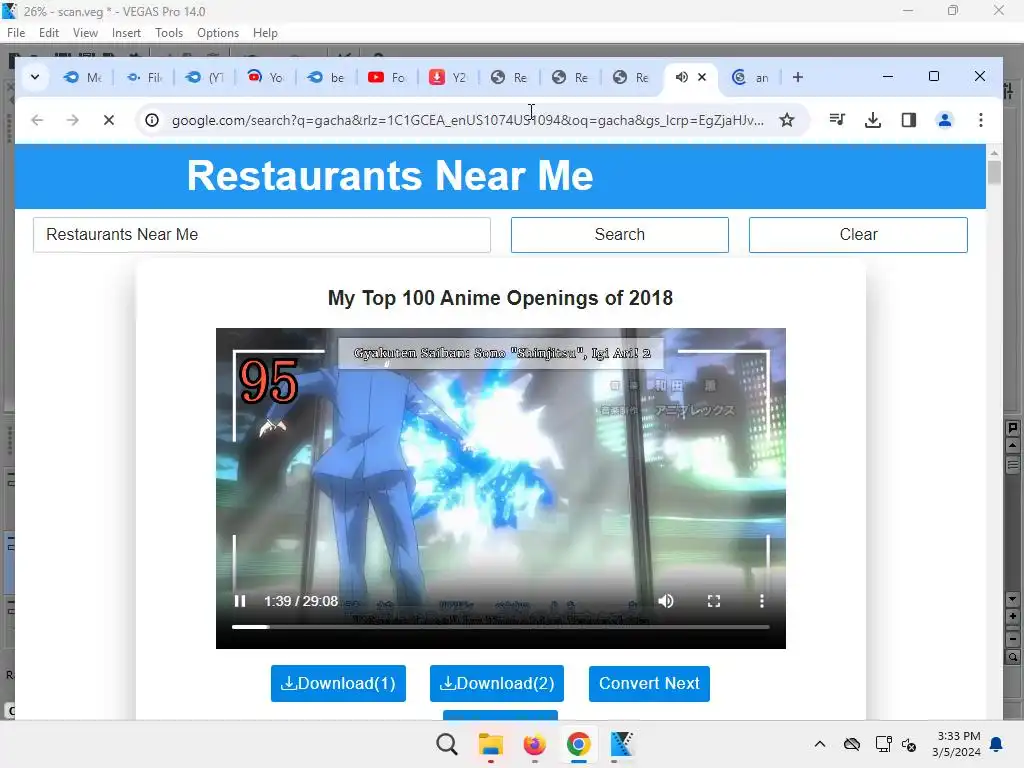Open the Edit menu in VEGAS Pro

tap(48, 33)
